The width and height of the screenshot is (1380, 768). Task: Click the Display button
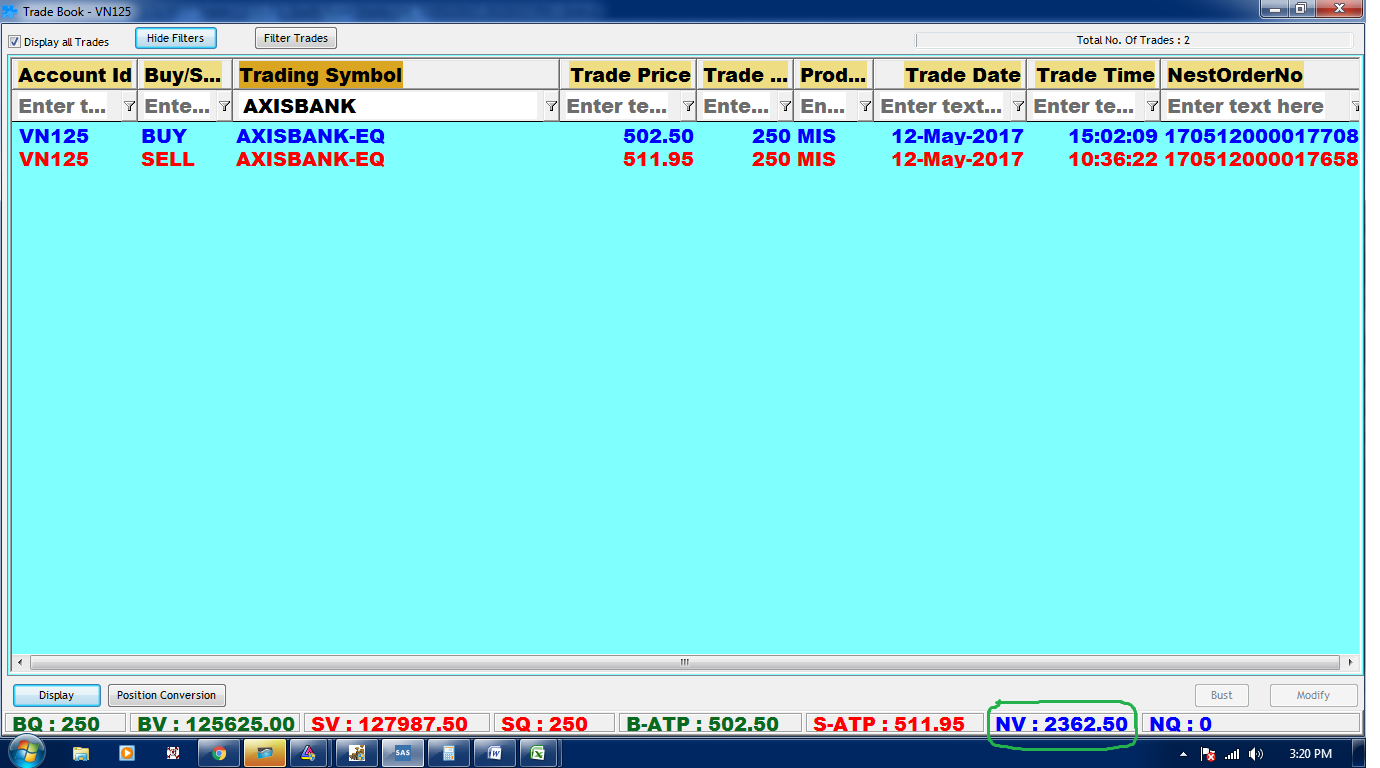[57, 695]
